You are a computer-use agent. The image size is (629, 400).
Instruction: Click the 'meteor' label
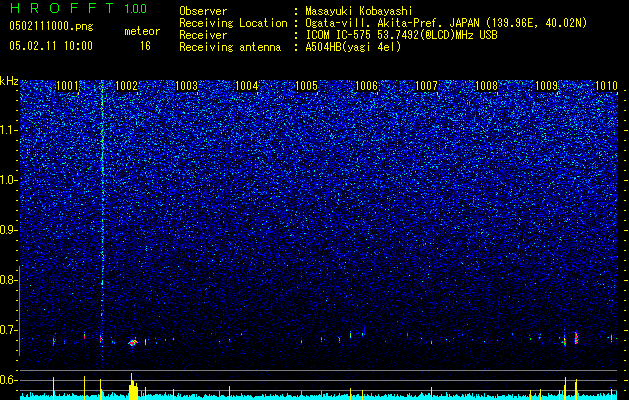[142, 31]
